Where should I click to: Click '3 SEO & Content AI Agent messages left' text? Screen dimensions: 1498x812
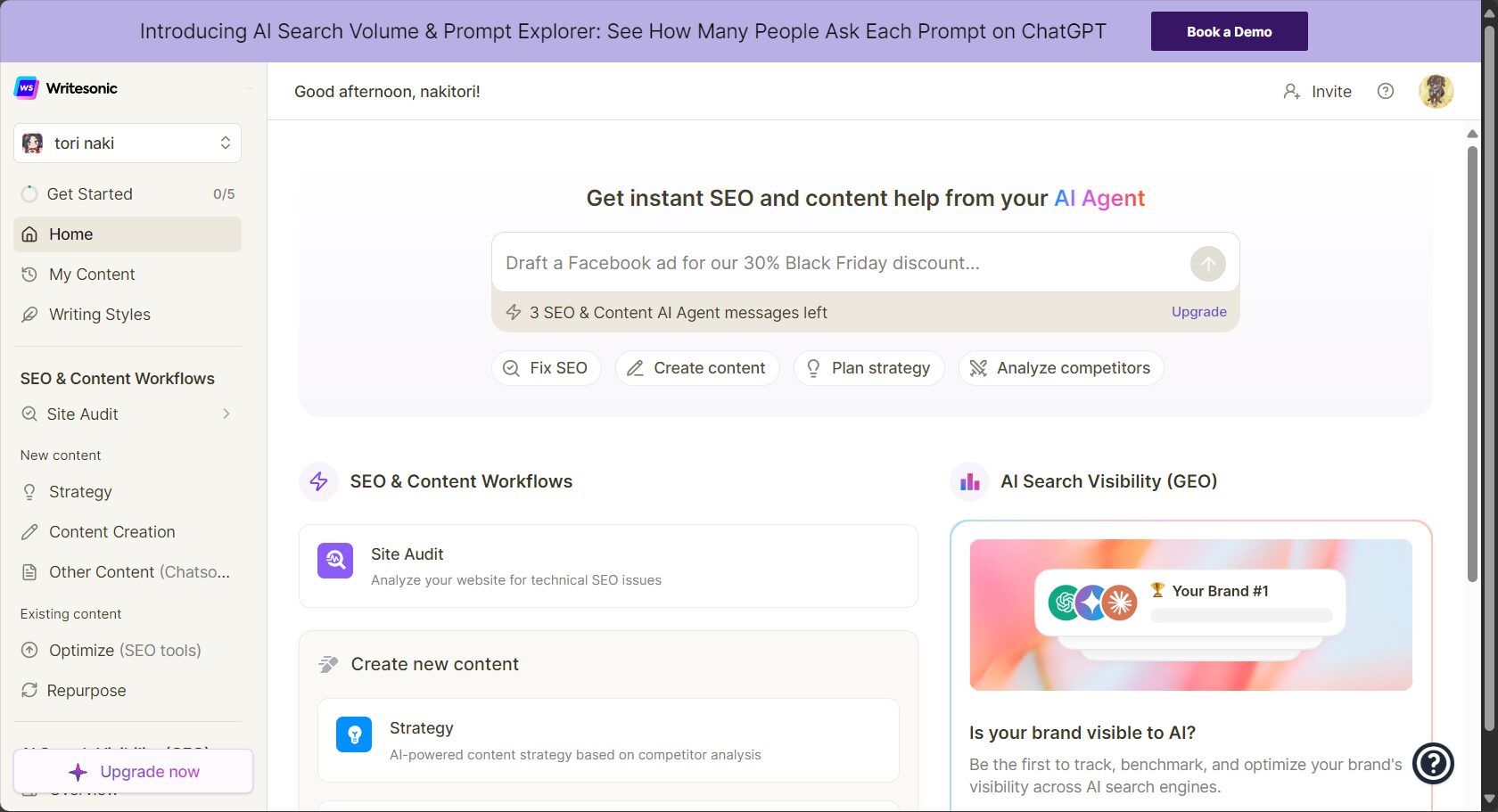coord(679,313)
